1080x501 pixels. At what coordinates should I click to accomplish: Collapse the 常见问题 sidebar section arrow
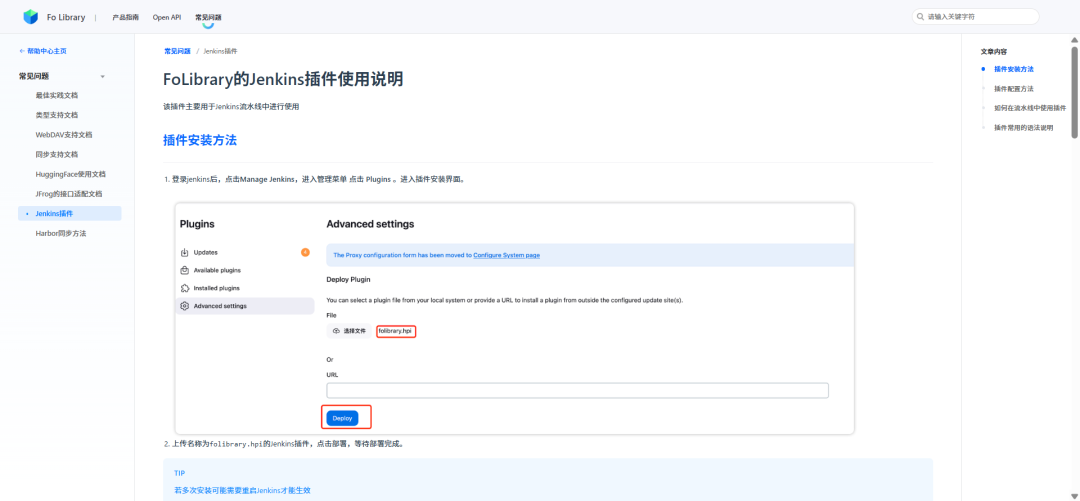103,76
